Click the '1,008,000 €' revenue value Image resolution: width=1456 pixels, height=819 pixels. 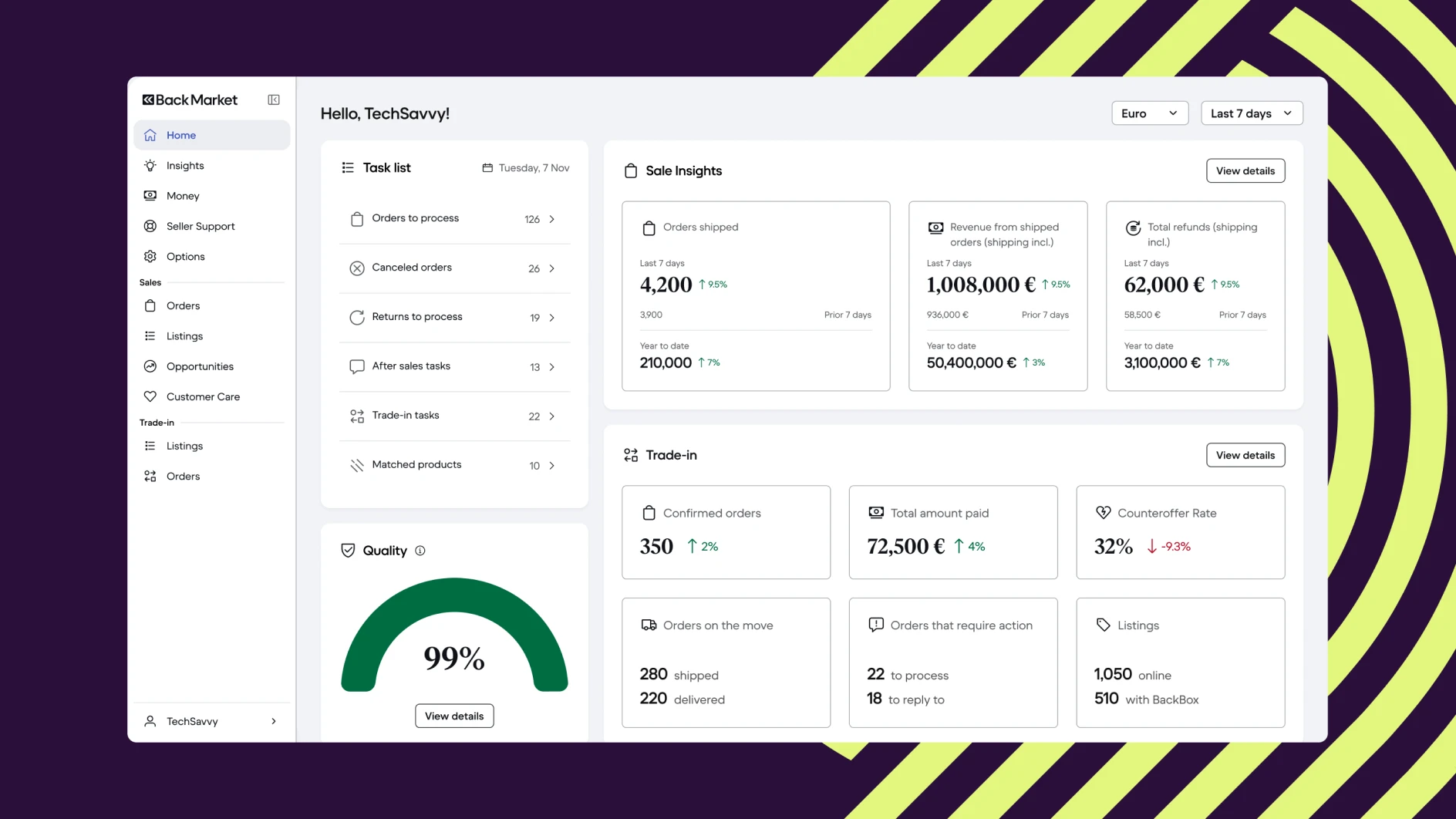[981, 285]
